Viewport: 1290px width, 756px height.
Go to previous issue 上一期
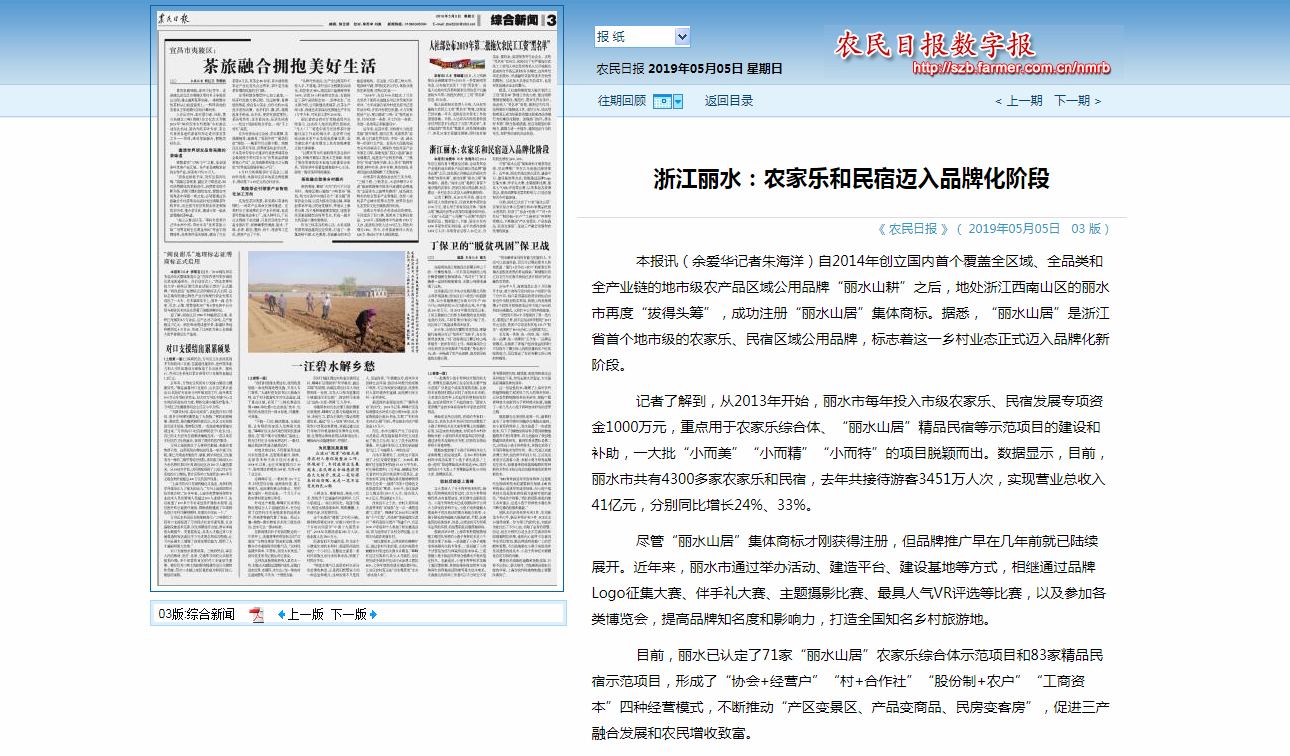[x=1018, y=101]
